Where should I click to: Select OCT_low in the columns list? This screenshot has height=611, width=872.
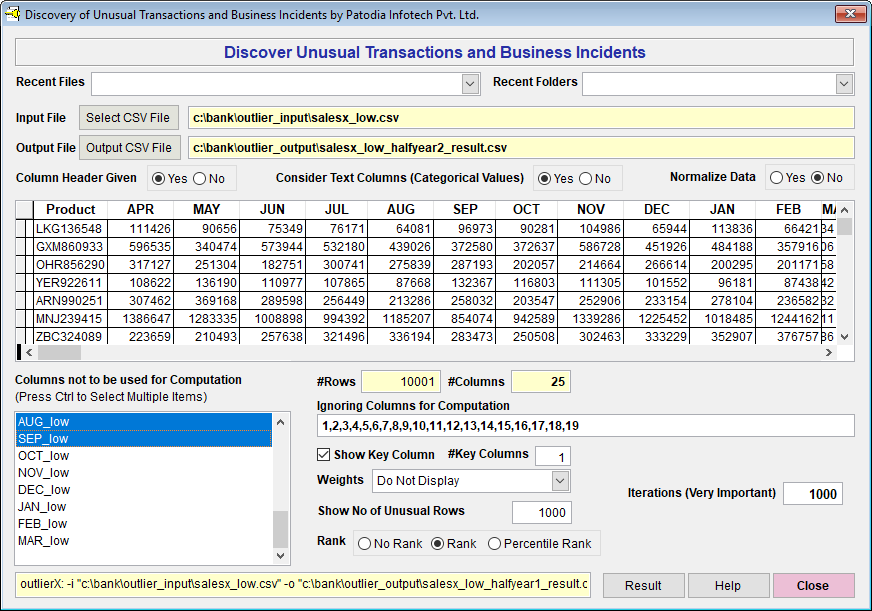click(44, 456)
